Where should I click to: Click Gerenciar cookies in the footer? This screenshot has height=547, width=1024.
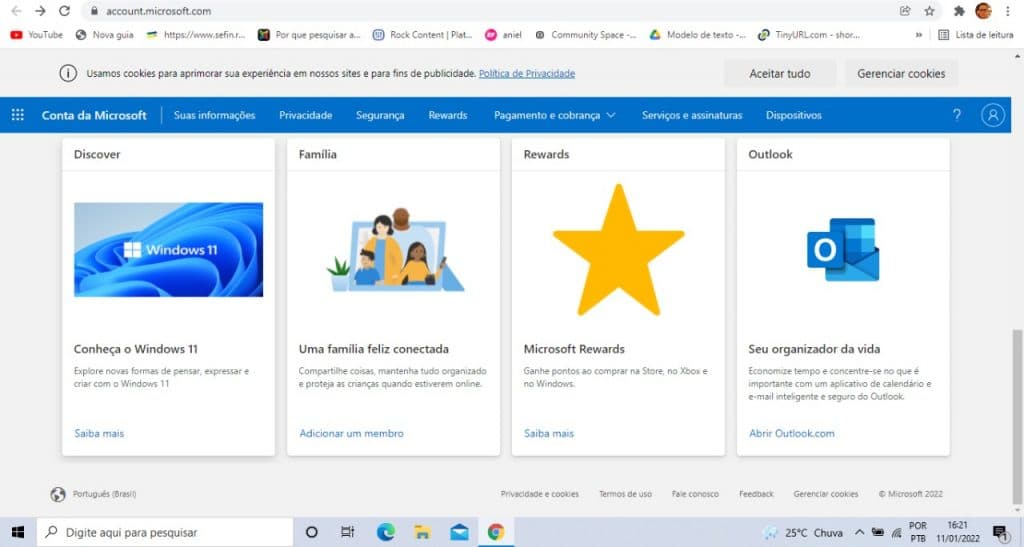(825, 494)
